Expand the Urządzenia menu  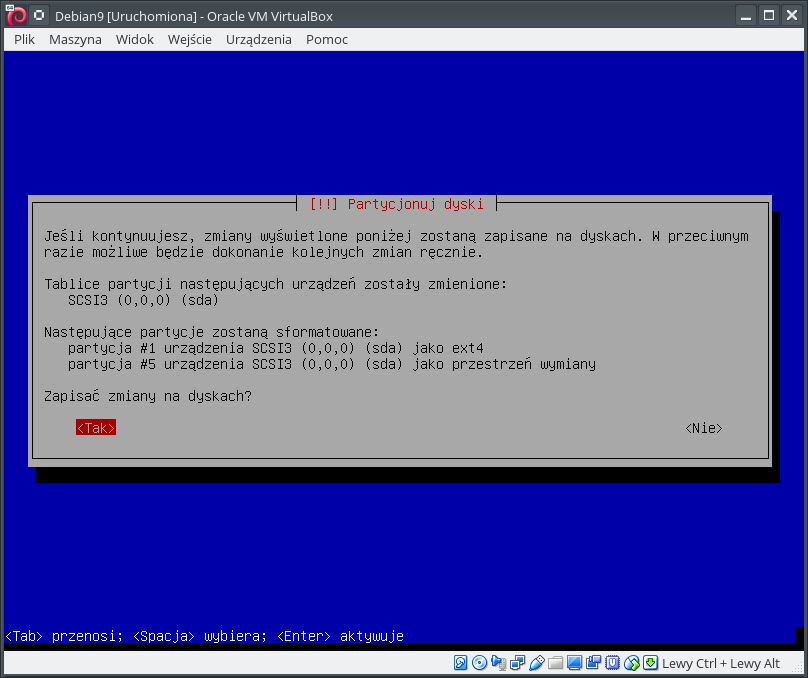[258, 39]
